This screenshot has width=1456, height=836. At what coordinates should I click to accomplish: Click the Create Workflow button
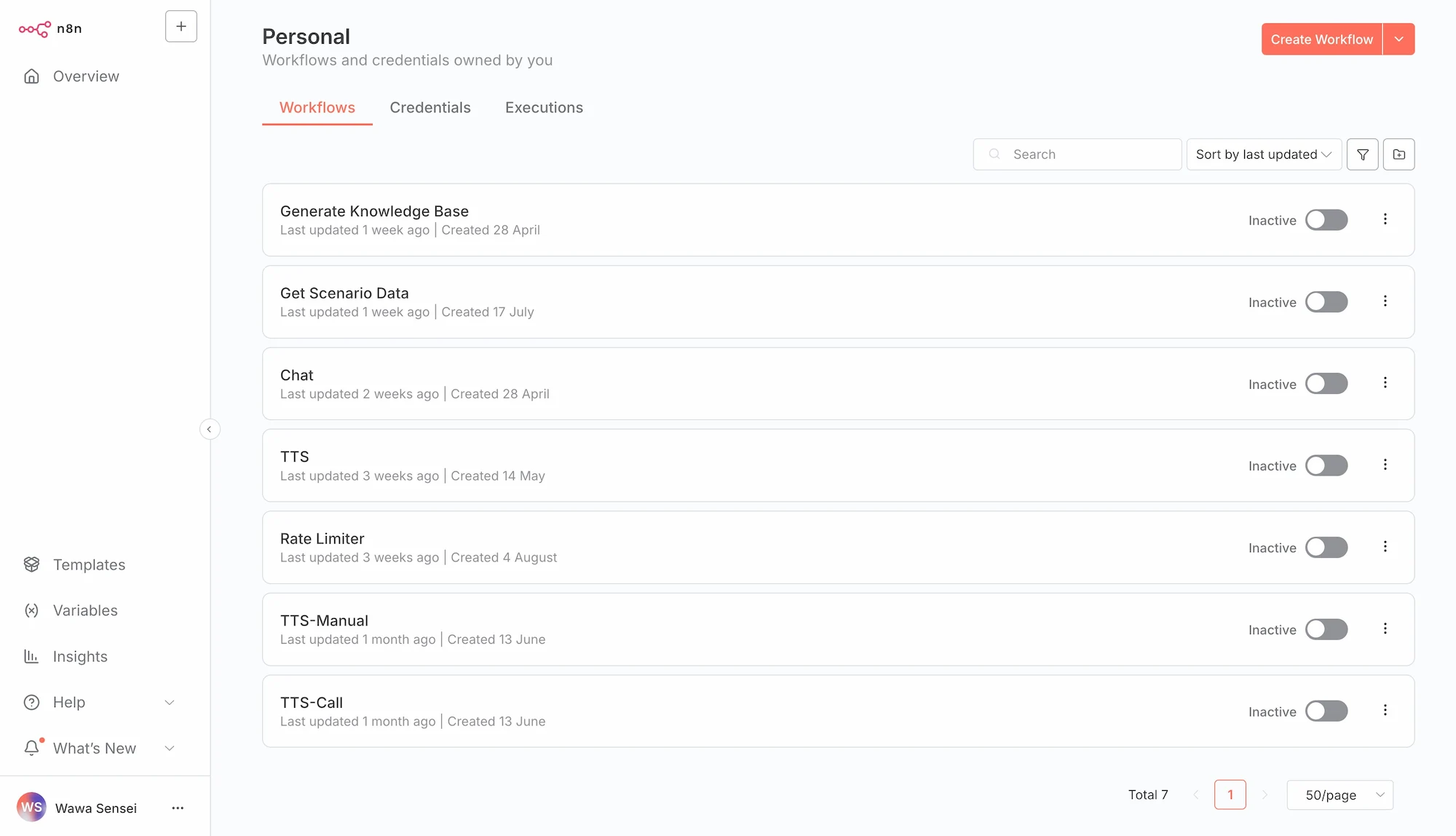tap(1321, 39)
